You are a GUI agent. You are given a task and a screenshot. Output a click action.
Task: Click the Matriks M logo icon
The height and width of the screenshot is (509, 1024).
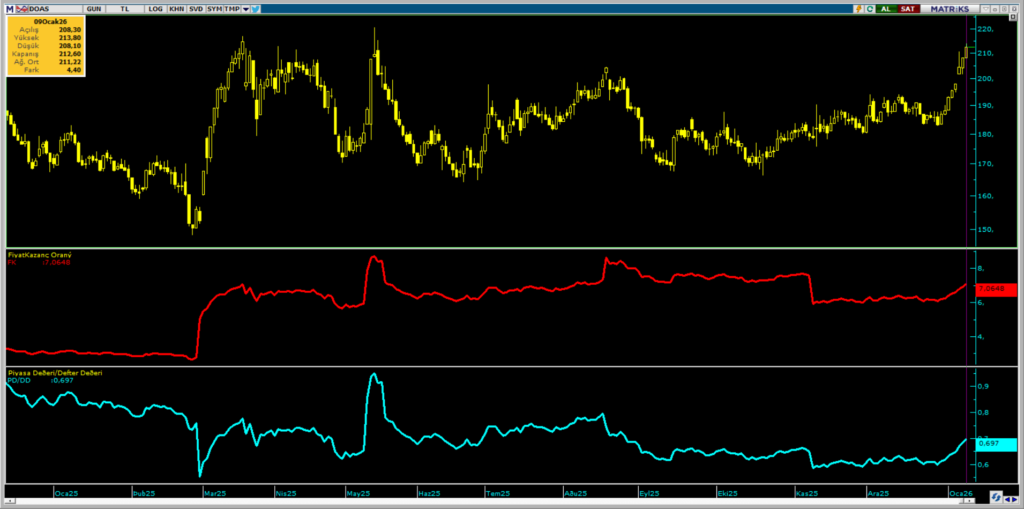coord(7,8)
